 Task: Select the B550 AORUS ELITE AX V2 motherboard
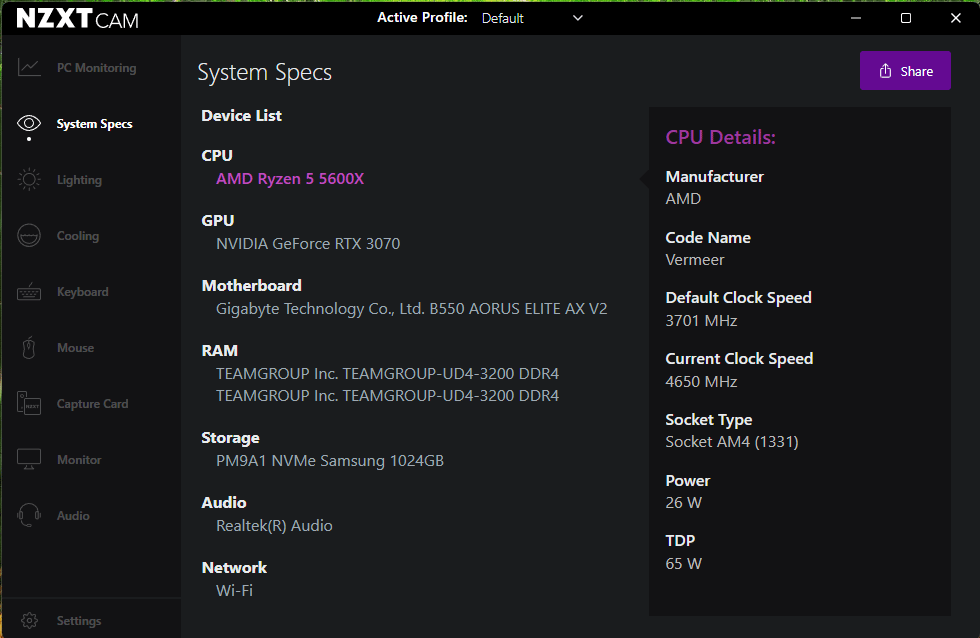412,309
